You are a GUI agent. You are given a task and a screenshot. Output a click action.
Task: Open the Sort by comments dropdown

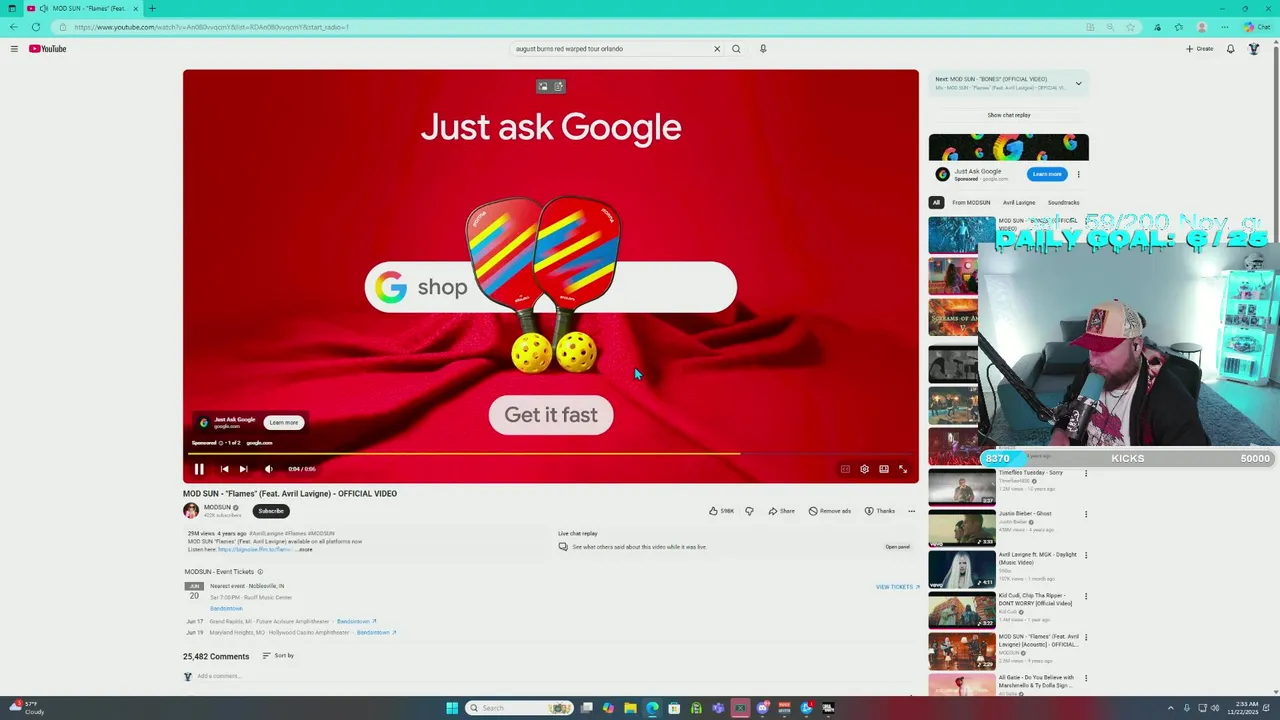(x=278, y=656)
